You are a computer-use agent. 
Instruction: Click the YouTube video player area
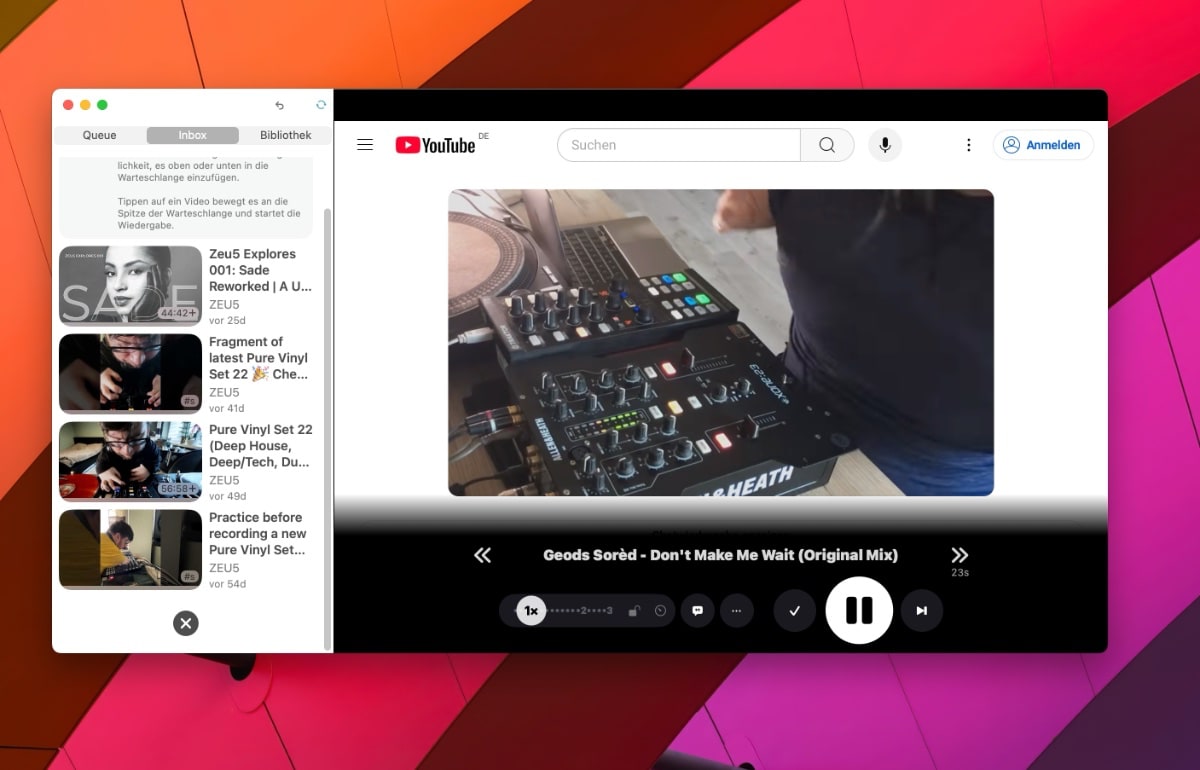[x=721, y=342]
